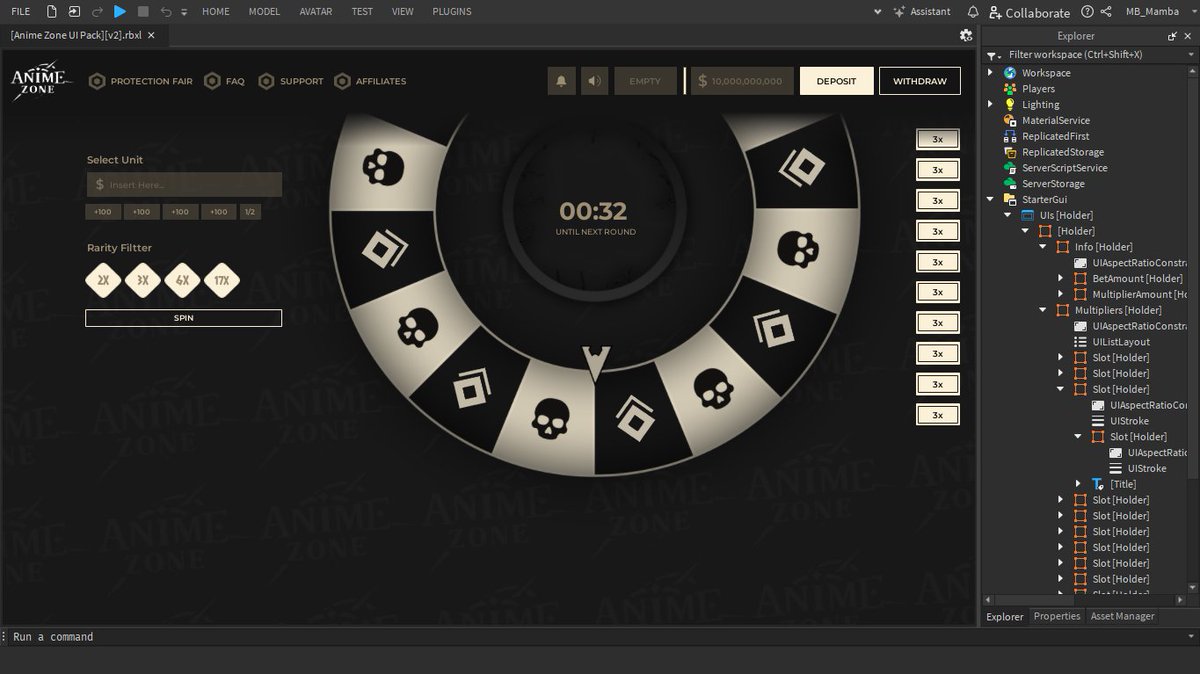Click the Open place icon beside New
The width and height of the screenshot is (1200, 674).
(74, 12)
